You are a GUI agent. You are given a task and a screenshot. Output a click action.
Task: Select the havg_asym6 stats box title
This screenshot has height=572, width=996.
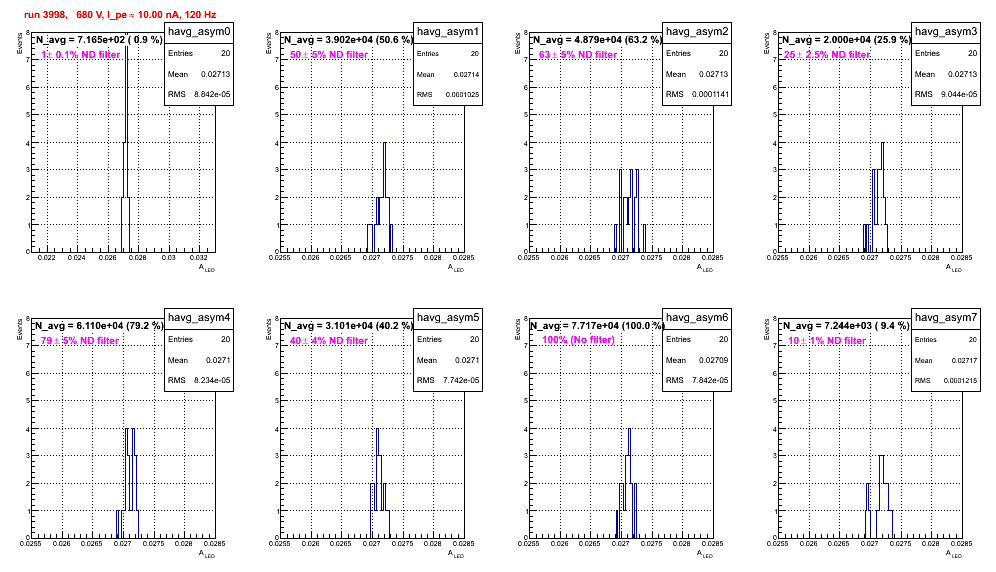(x=697, y=318)
